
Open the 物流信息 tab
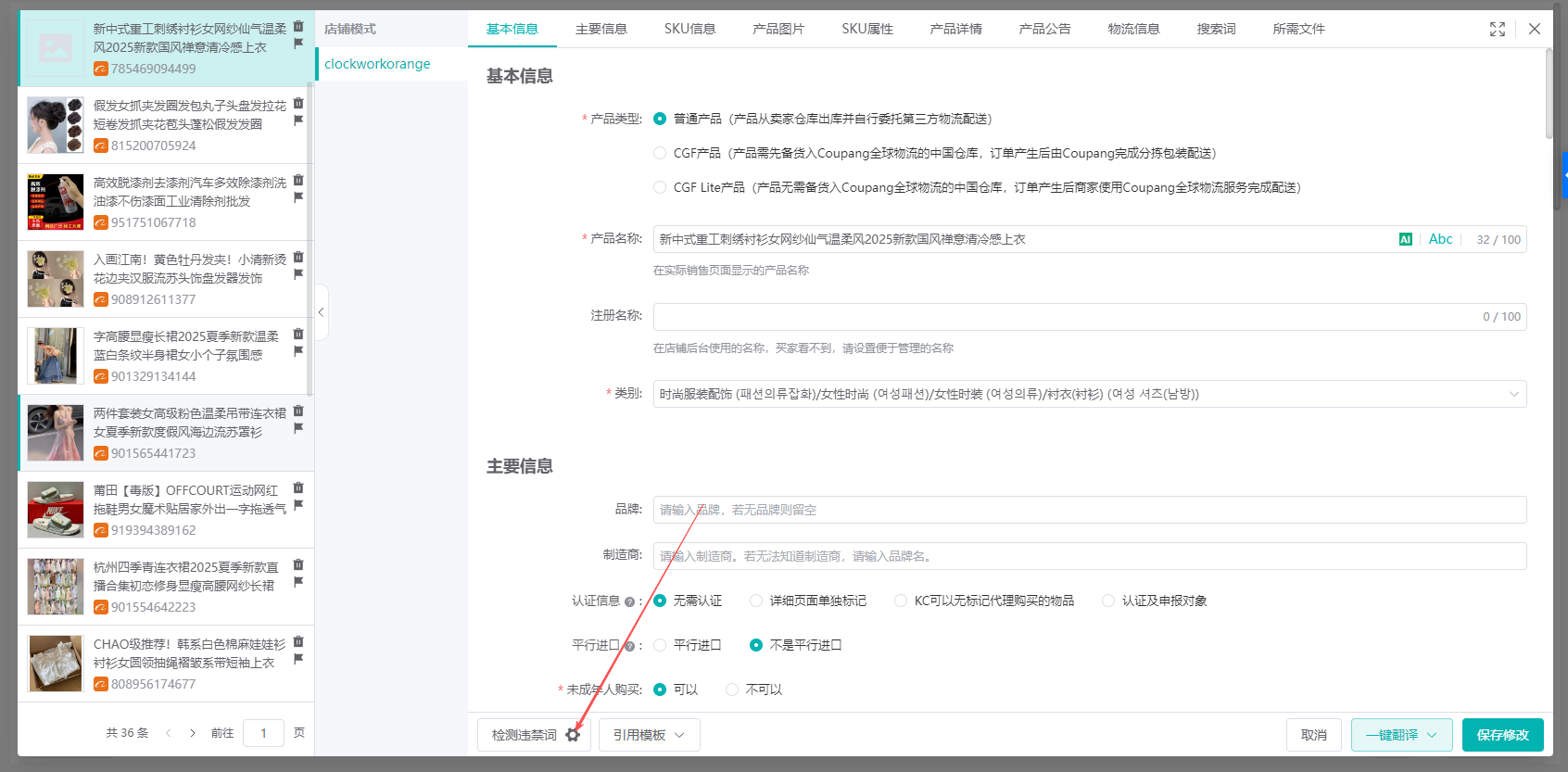coord(1133,29)
